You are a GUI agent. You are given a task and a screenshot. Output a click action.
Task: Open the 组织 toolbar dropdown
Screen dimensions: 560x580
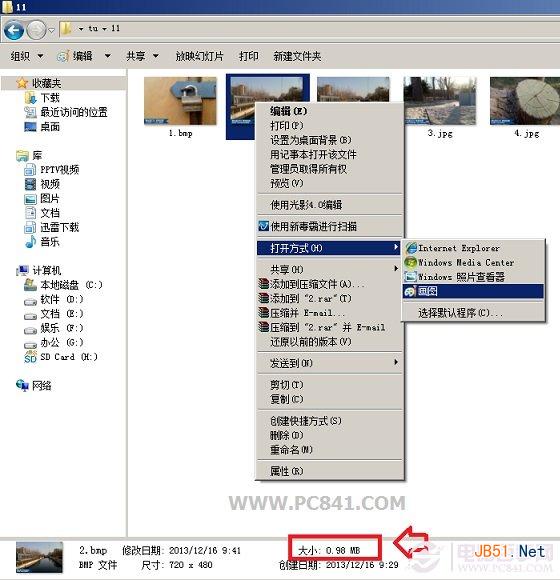click(x=27, y=56)
